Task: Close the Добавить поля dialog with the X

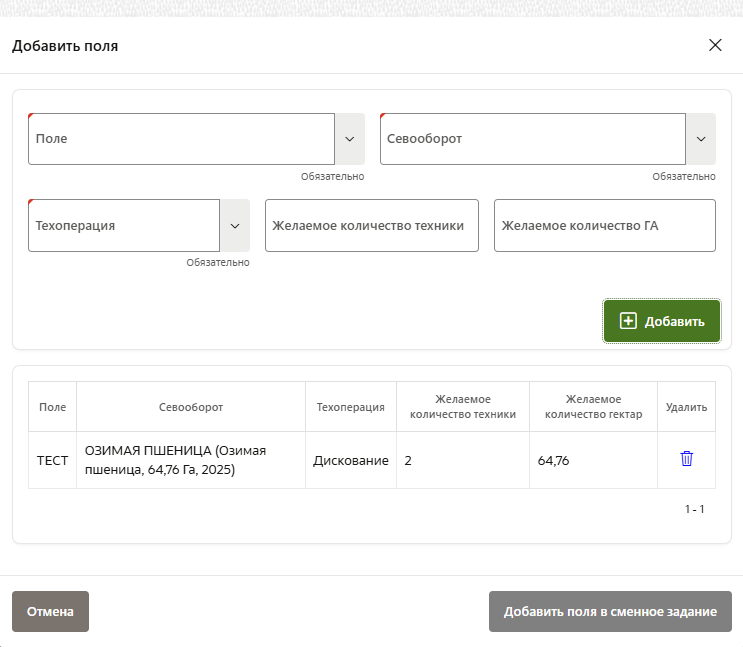Action: [715, 45]
